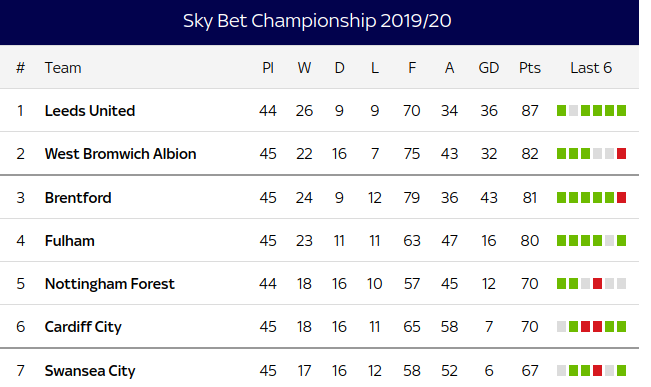Click the Nottingham Forest team name

[110, 284]
